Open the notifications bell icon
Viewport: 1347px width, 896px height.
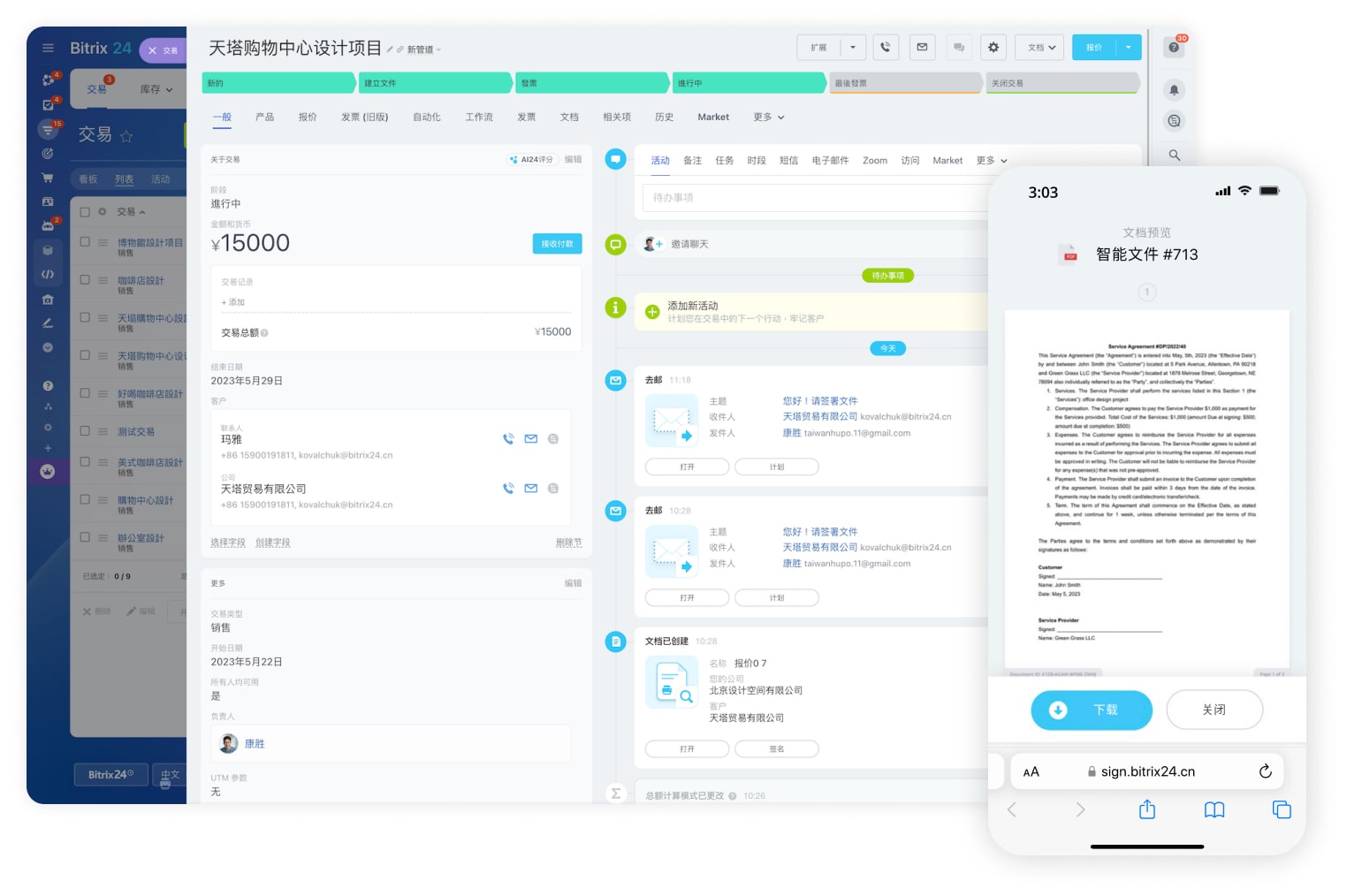(1174, 90)
